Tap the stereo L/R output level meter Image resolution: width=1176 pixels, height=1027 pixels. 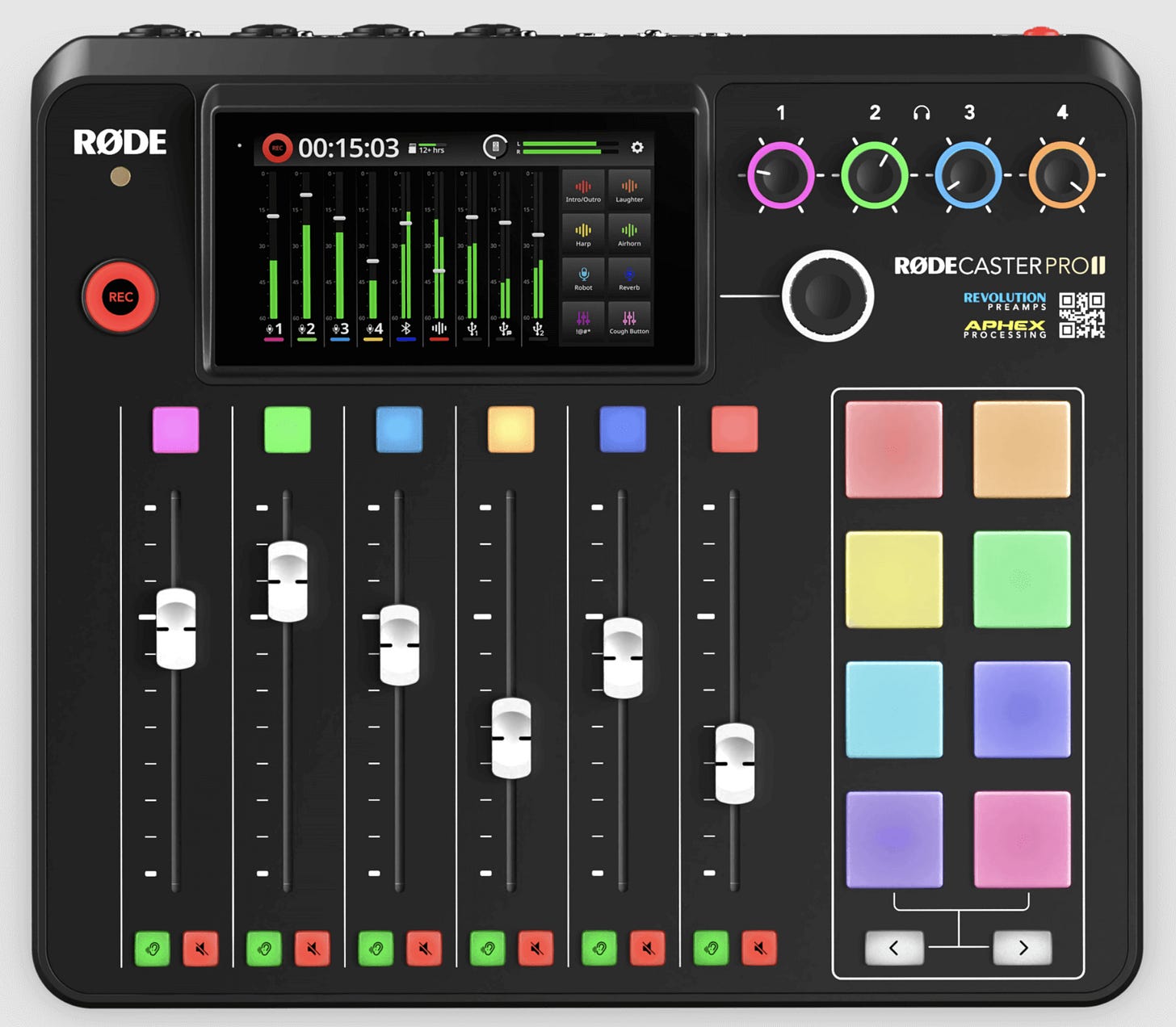point(567,147)
